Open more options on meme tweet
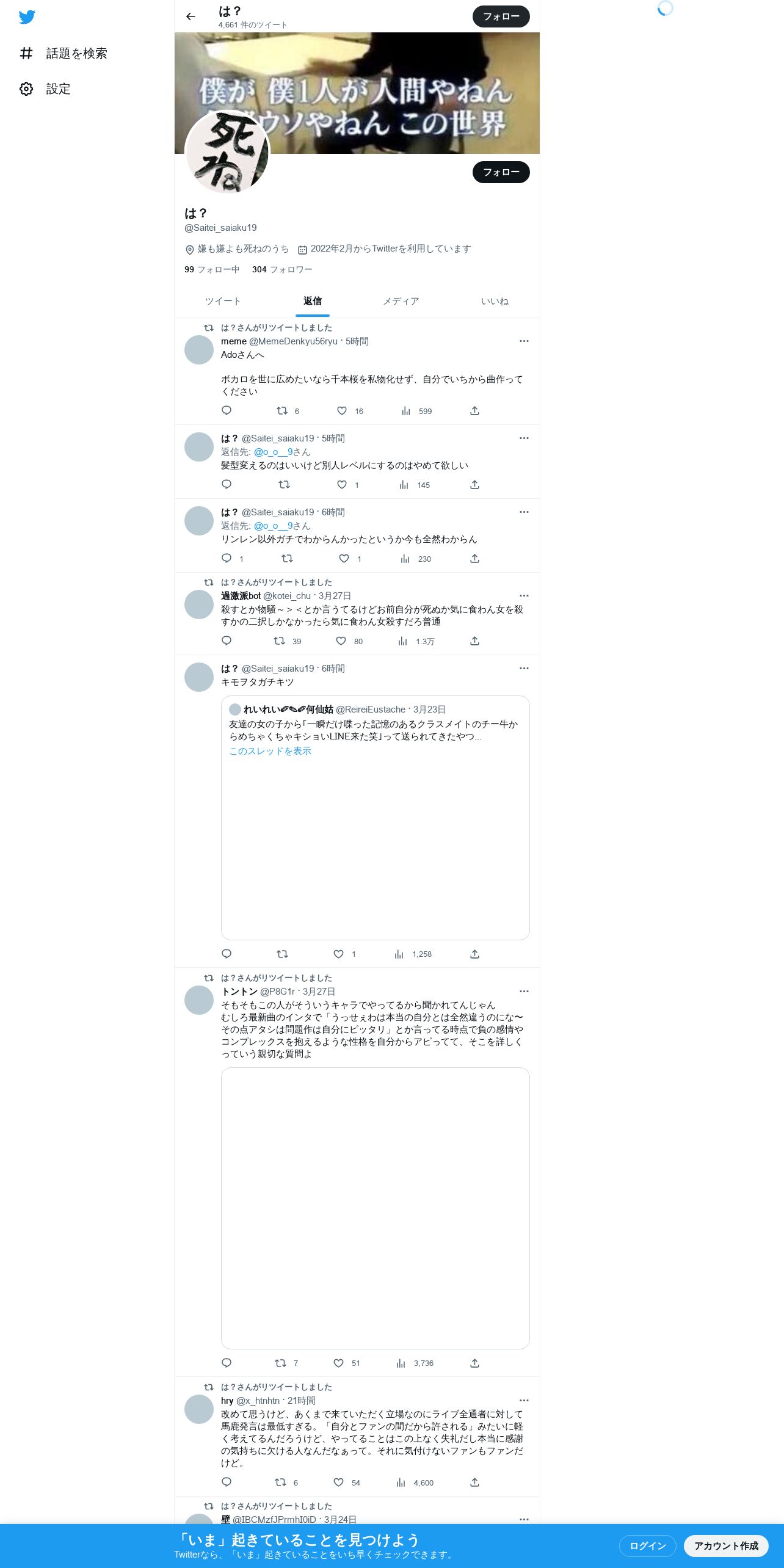 pyautogui.click(x=524, y=341)
